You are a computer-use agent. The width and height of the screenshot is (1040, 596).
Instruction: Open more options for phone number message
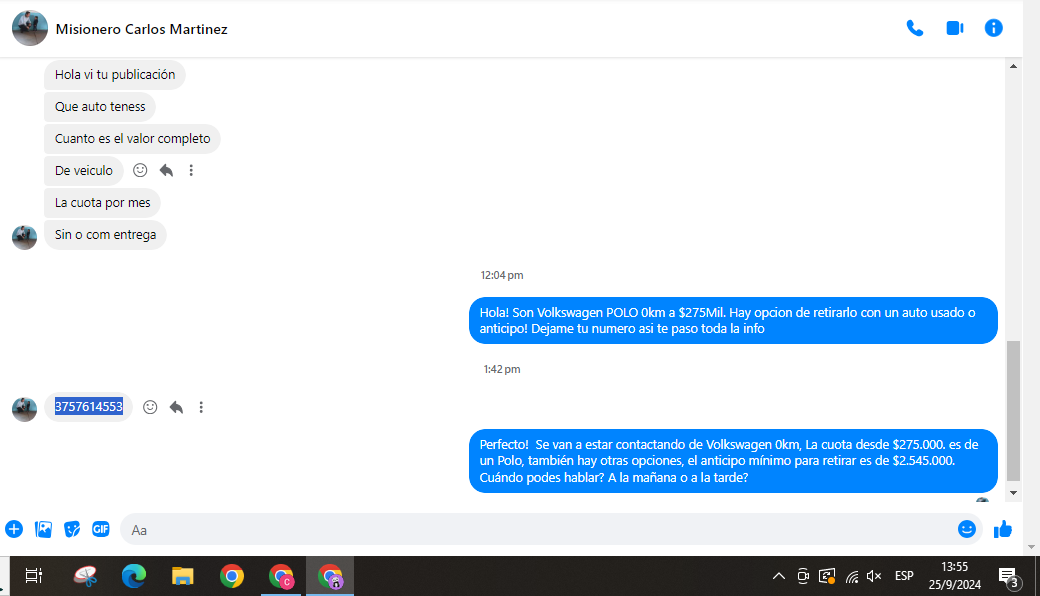201,407
